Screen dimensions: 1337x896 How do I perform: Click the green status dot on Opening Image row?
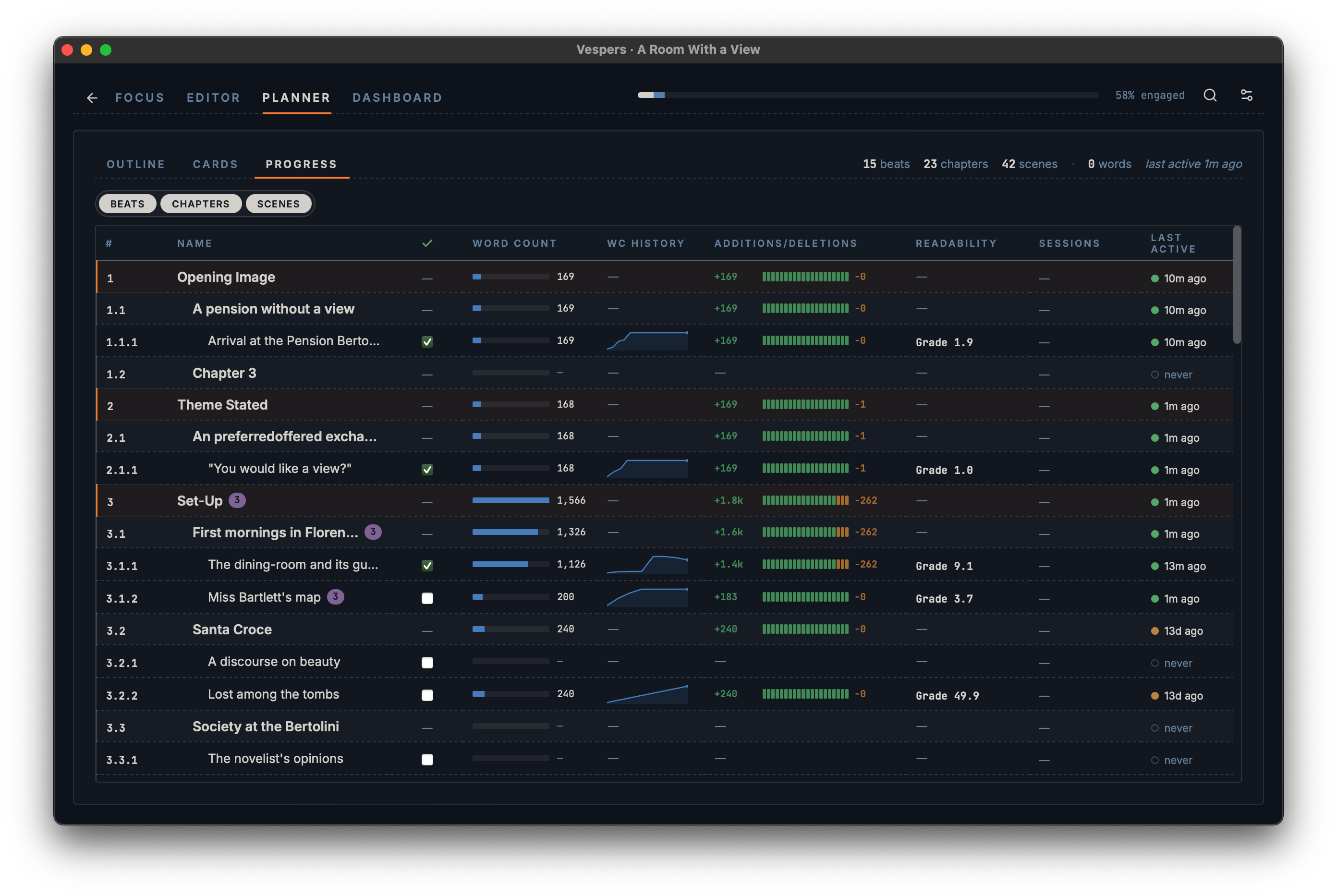[1154, 279]
